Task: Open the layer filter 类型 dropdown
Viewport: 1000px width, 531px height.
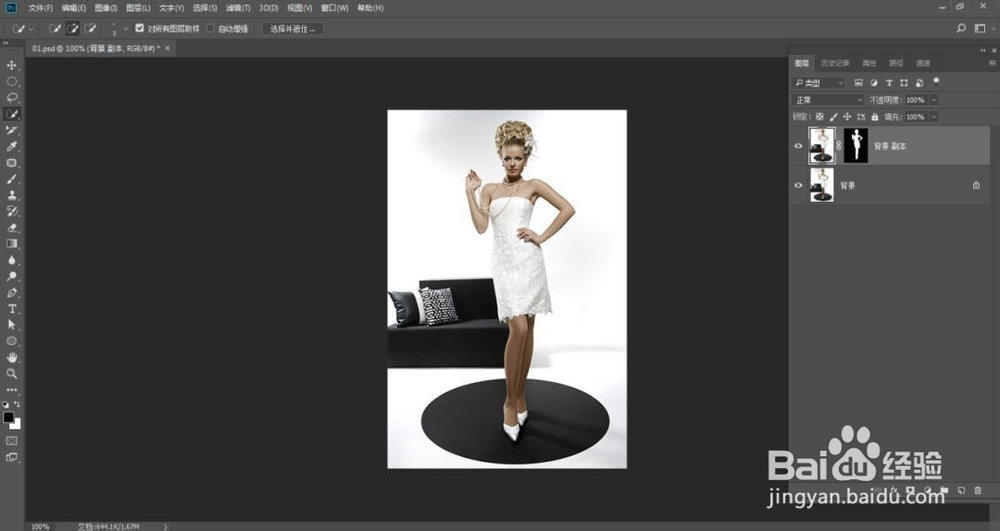Action: pyautogui.click(x=819, y=83)
